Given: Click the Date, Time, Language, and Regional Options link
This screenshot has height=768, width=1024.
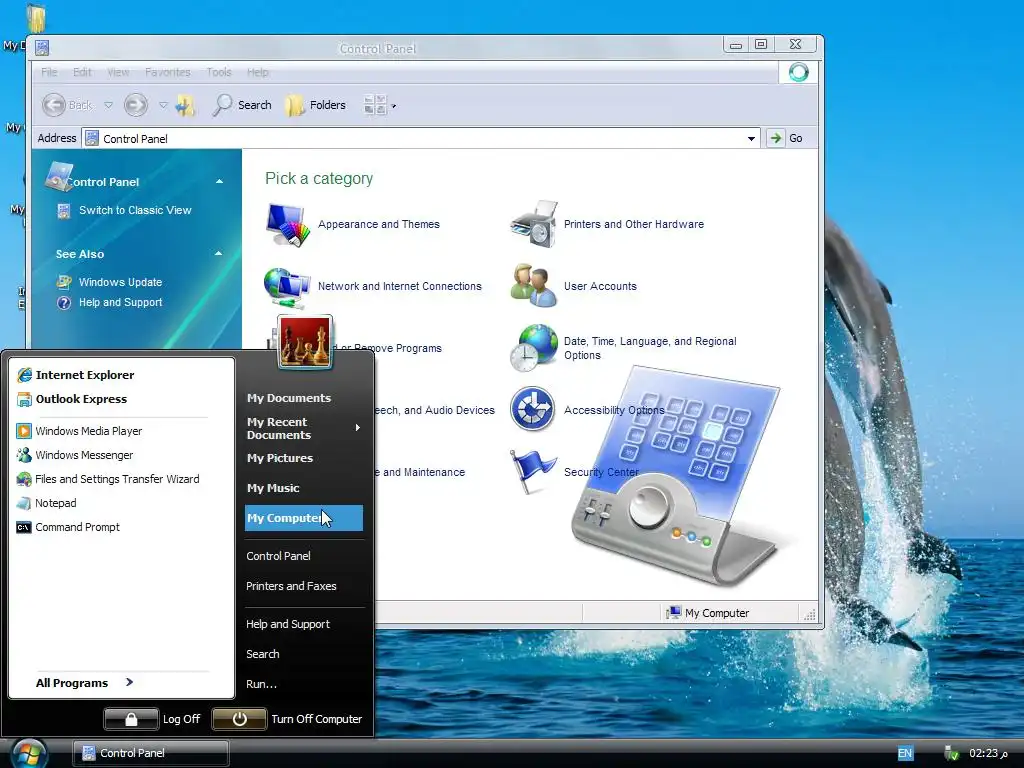Looking at the screenshot, I should tap(650, 348).
